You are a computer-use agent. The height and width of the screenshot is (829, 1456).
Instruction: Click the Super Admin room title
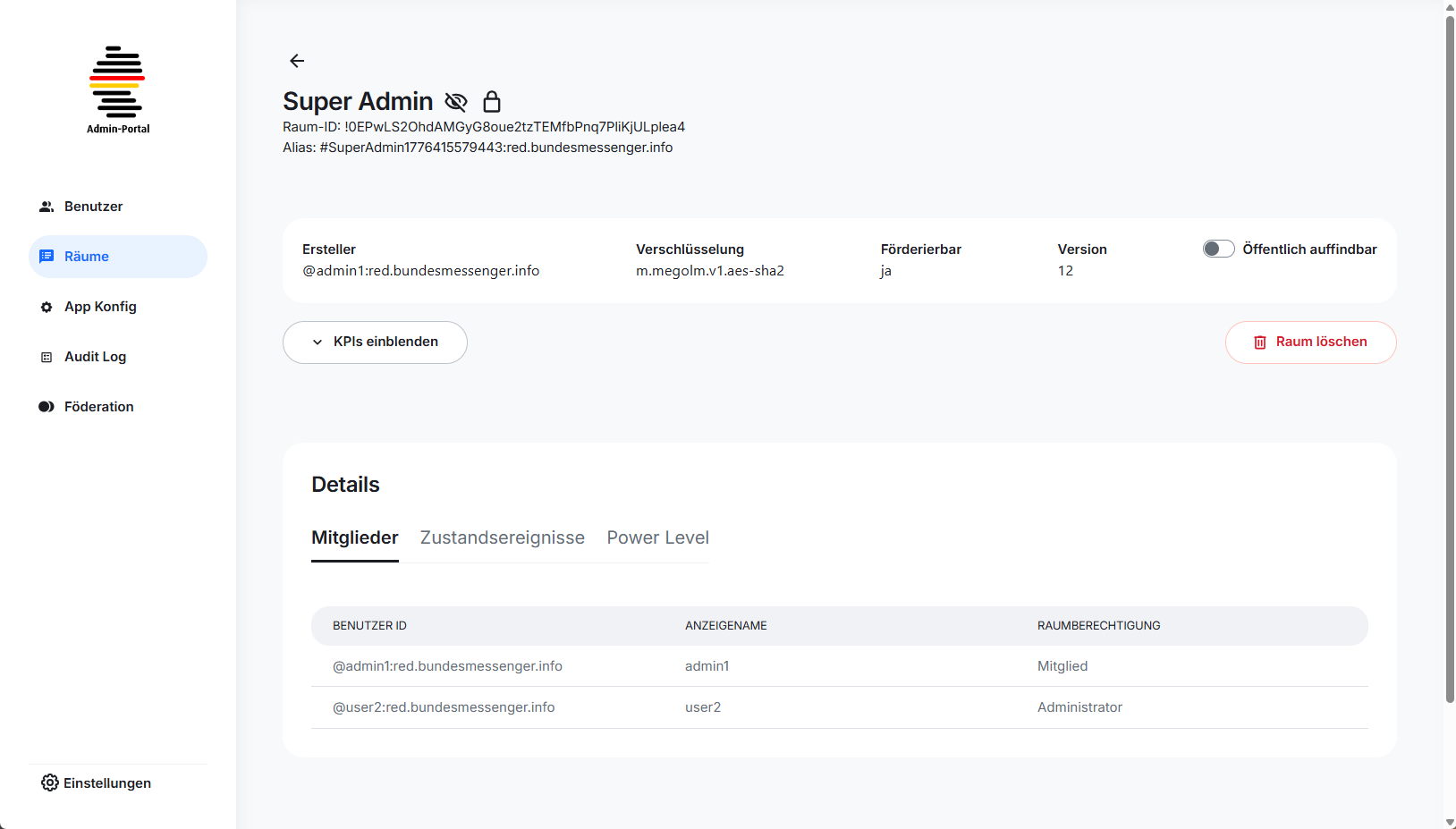click(x=358, y=101)
